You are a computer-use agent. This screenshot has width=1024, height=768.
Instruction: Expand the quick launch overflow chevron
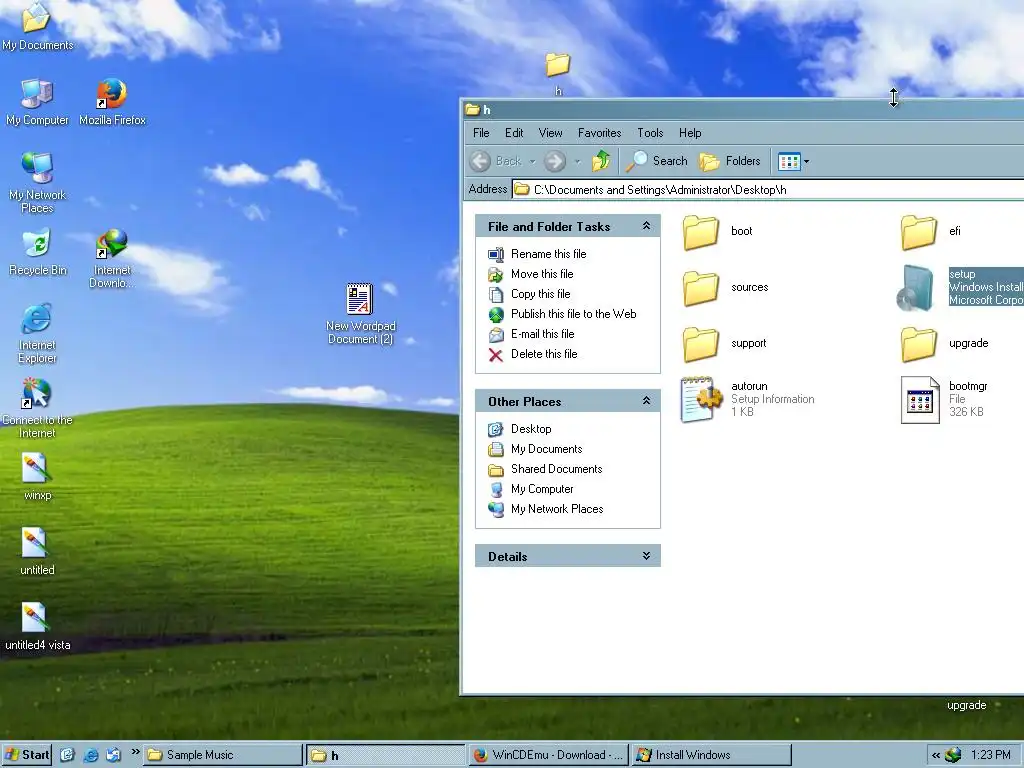click(135, 752)
